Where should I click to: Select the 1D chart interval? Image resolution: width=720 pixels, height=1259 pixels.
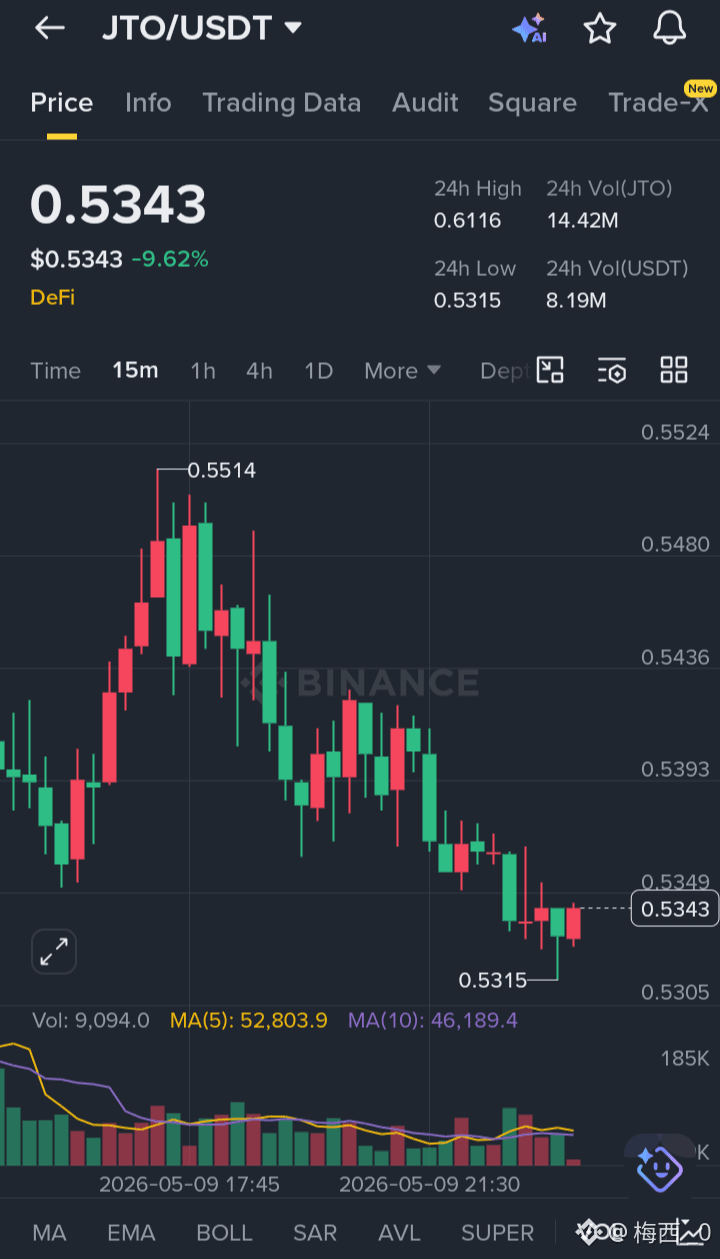(x=318, y=371)
